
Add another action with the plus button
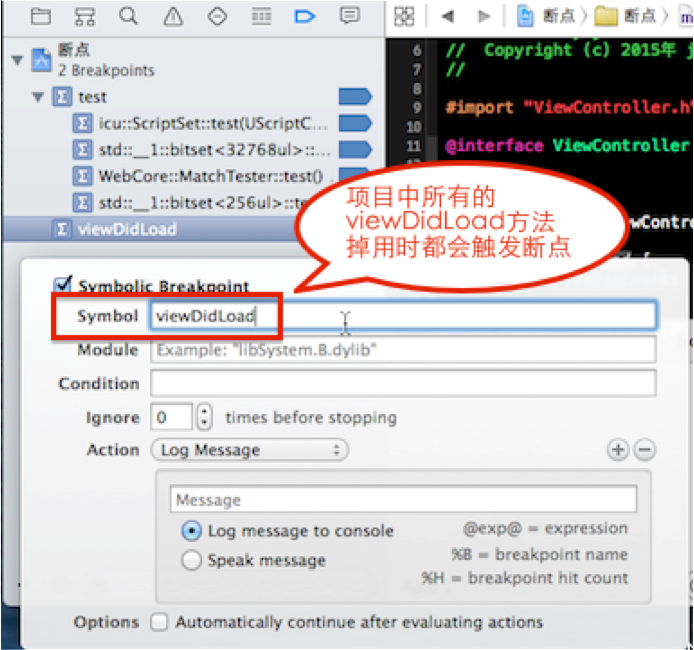coord(618,450)
